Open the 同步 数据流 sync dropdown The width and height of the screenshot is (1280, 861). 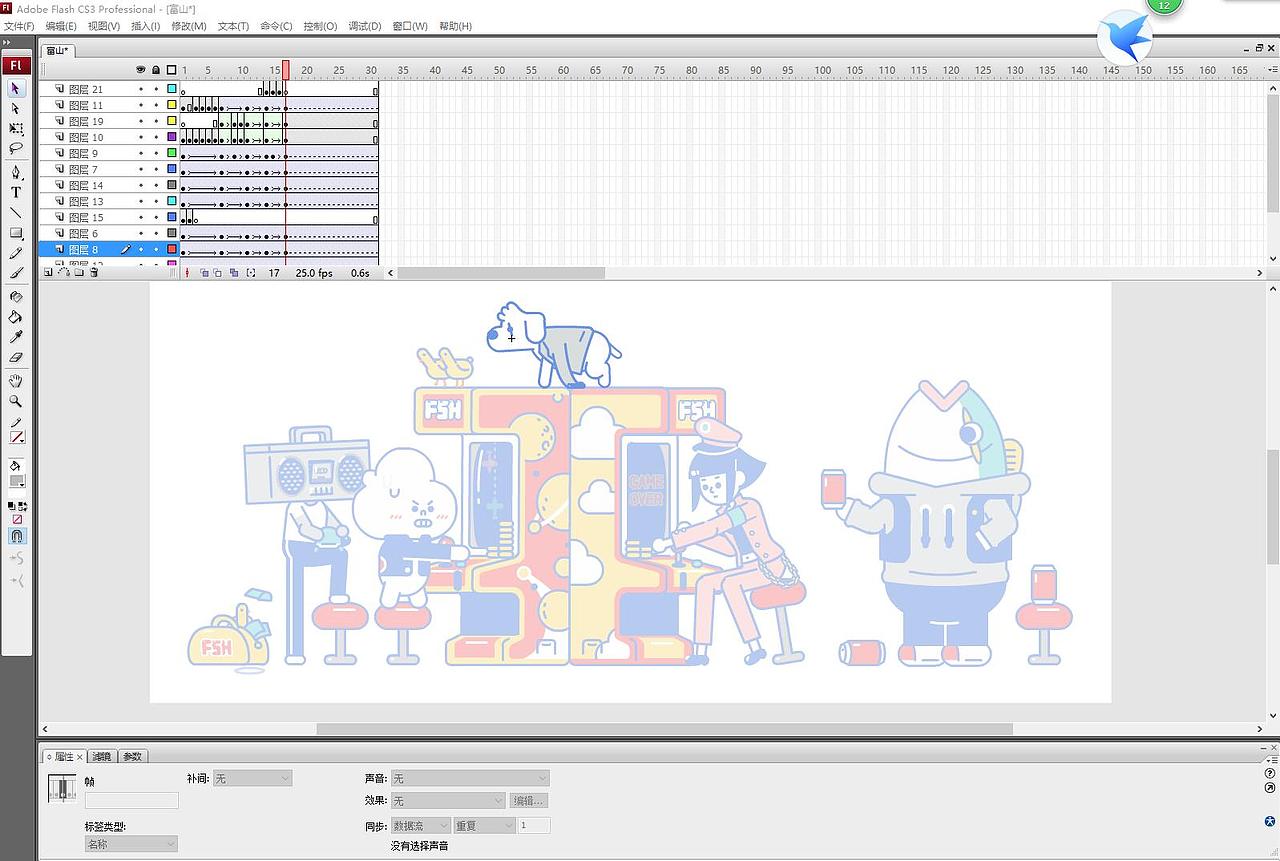pyautogui.click(x=420, y=826)
